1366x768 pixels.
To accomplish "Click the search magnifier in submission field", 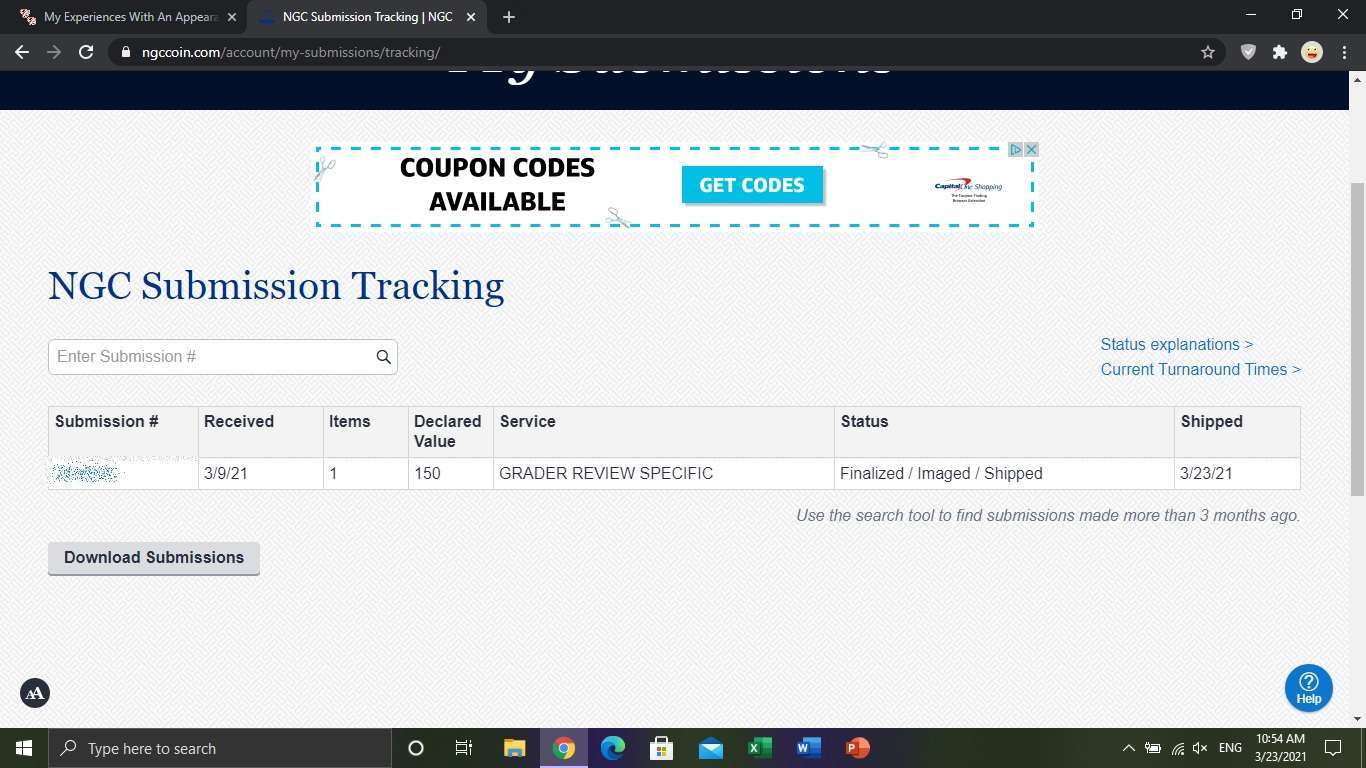I will click(x=383, y=357).
